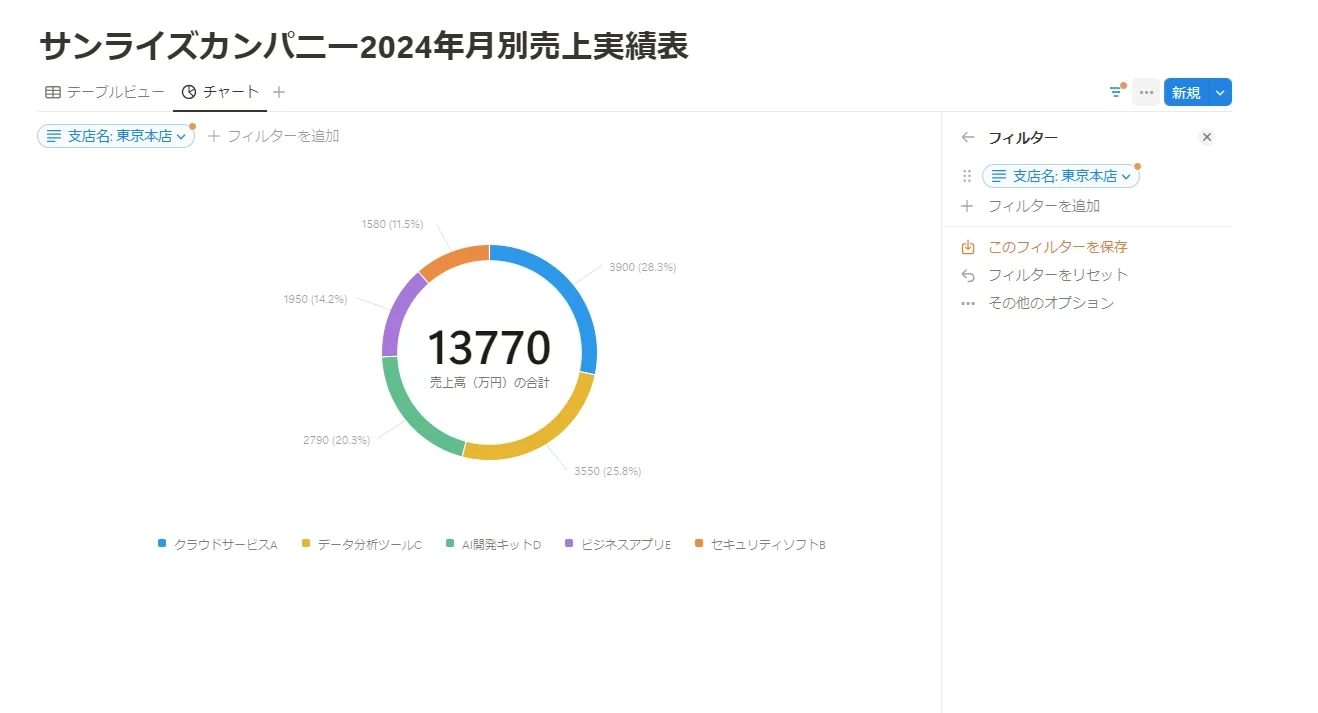Image resolution: width=1318 pixels, height=713 pixels.
Task: Go back using the filter panel arrow
Action: [967, 137]
